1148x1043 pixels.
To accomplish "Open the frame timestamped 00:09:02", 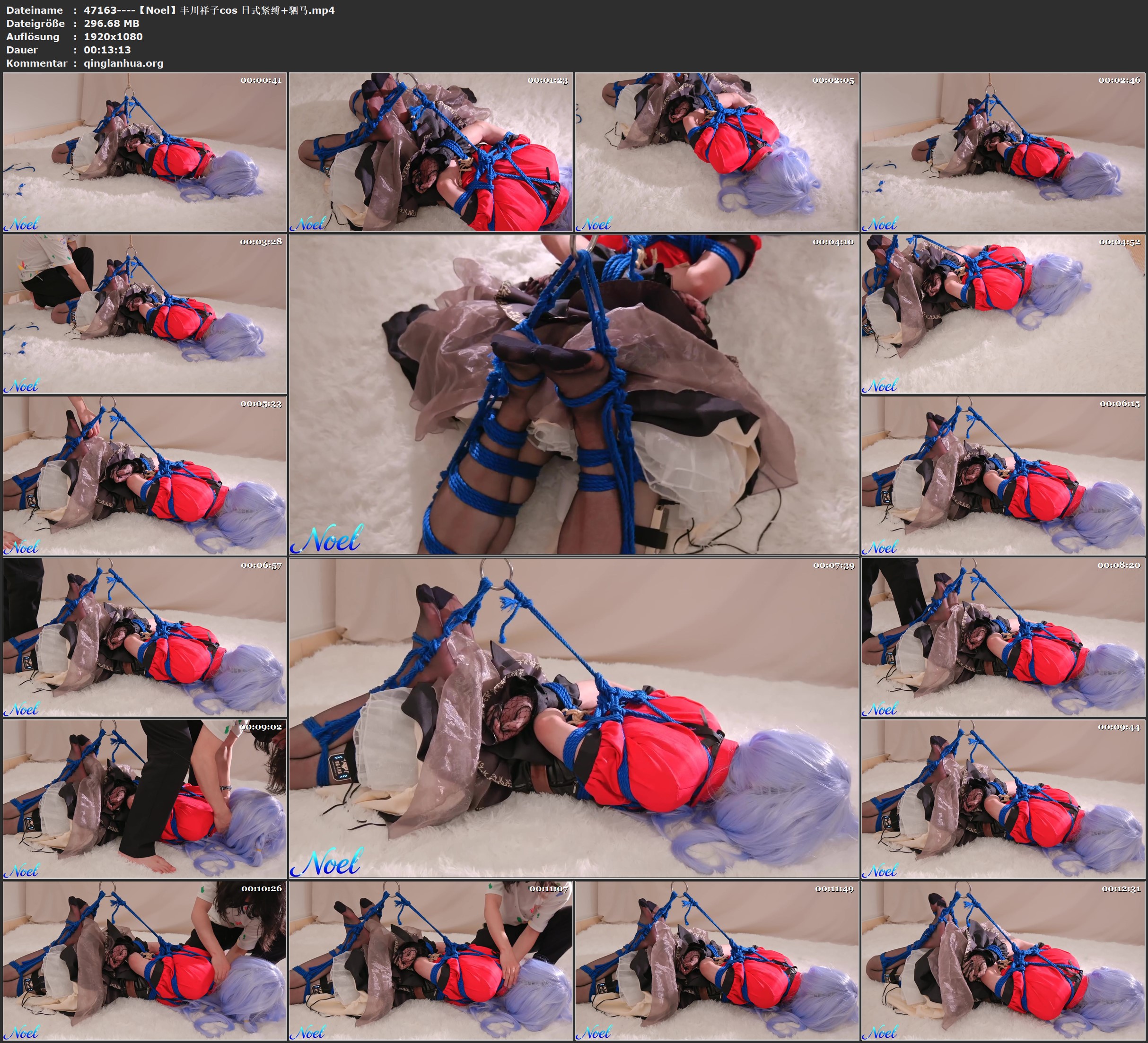I will click(x=145, y=799).
